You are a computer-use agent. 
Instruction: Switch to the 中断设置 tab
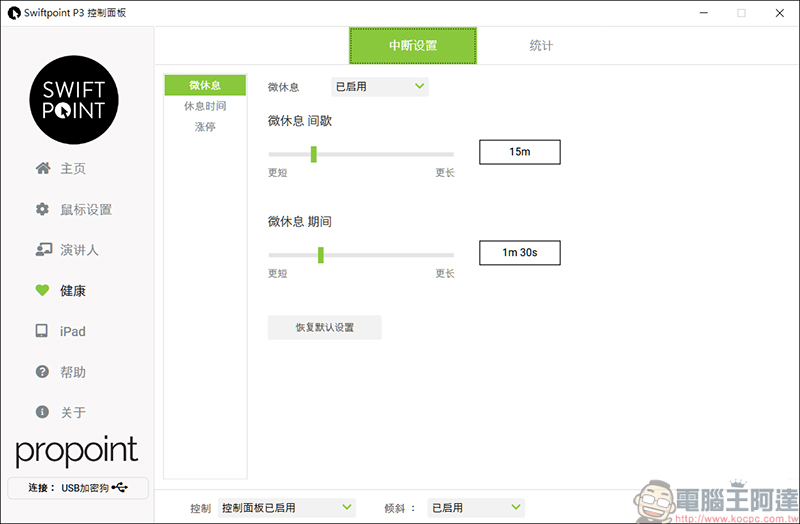[x=413, y=45]
